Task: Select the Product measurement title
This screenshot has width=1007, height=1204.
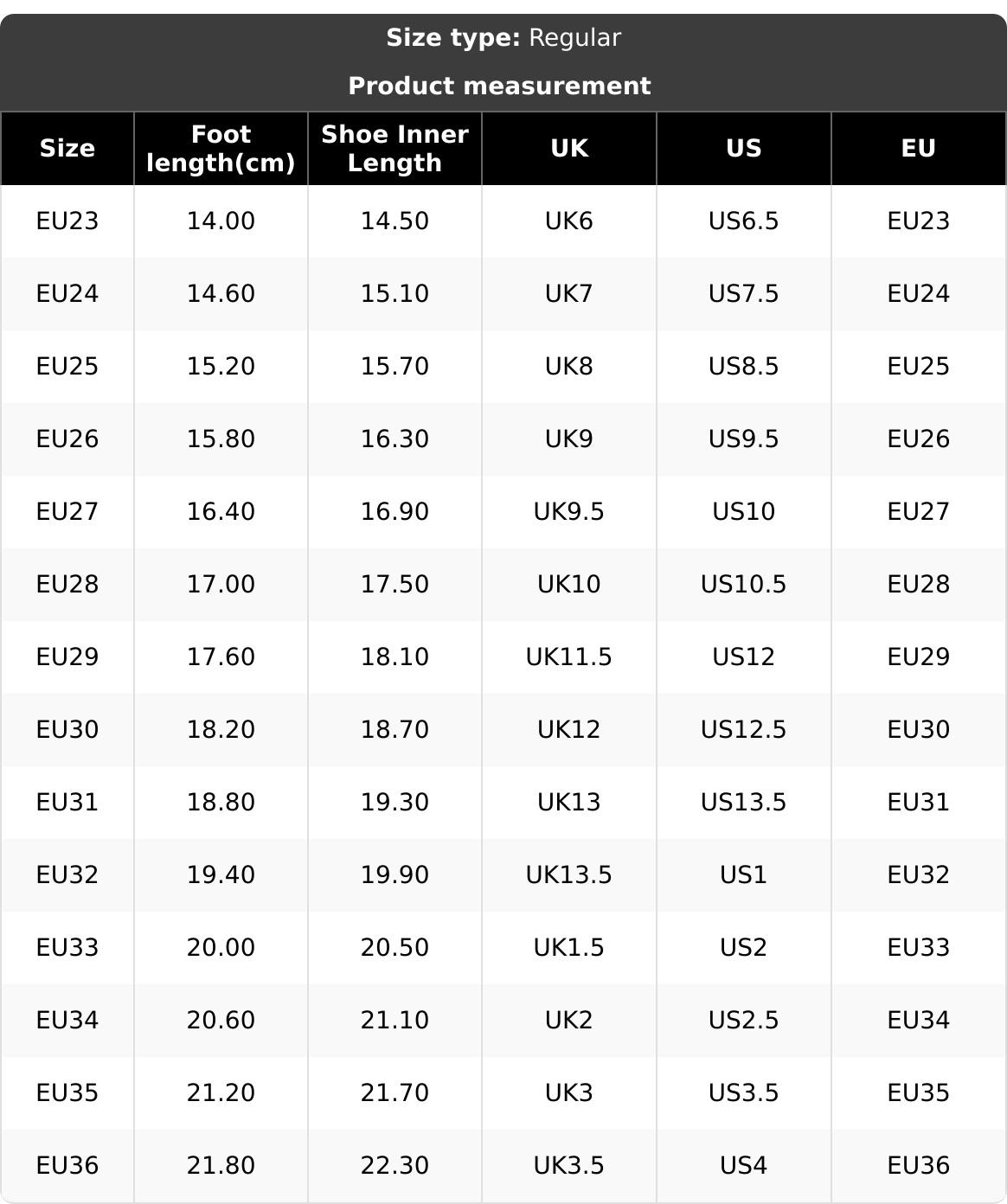Action: [499, 86]
